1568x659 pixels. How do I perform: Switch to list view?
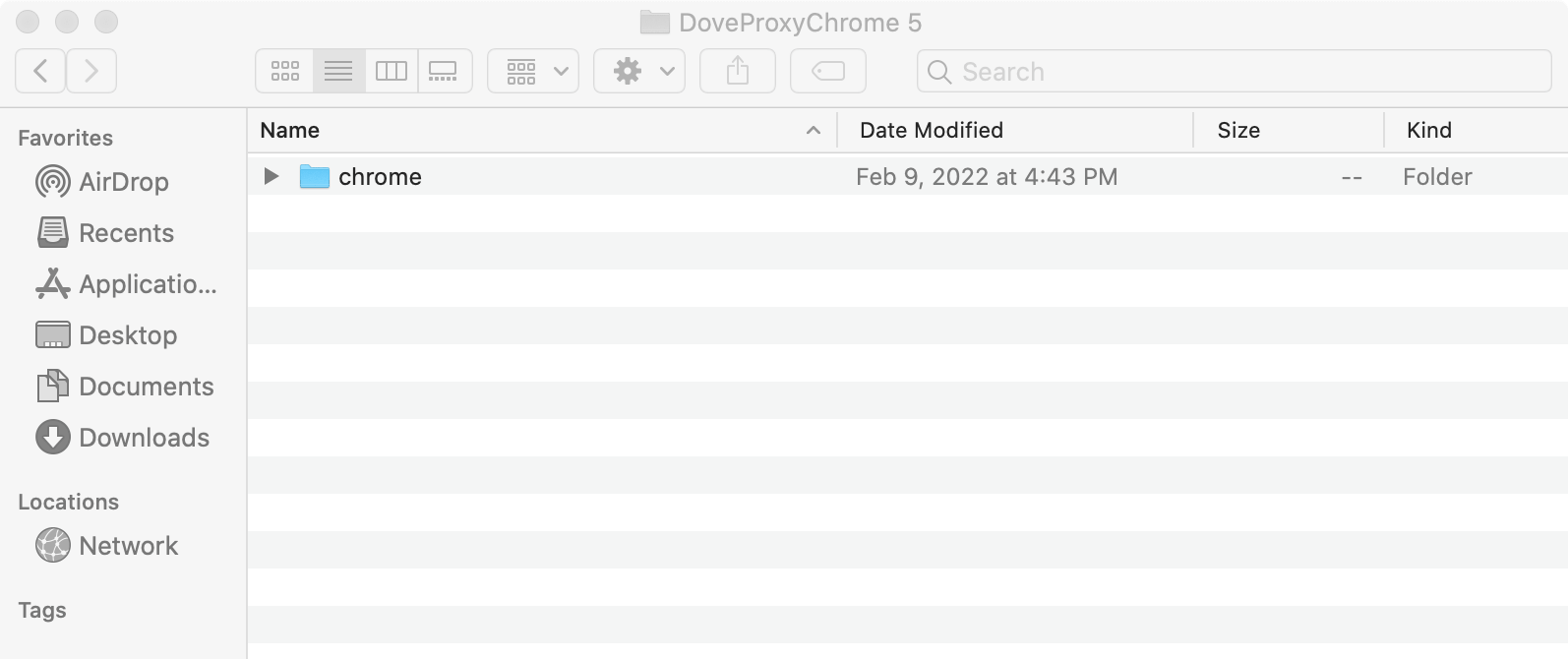tap(338, 71)
